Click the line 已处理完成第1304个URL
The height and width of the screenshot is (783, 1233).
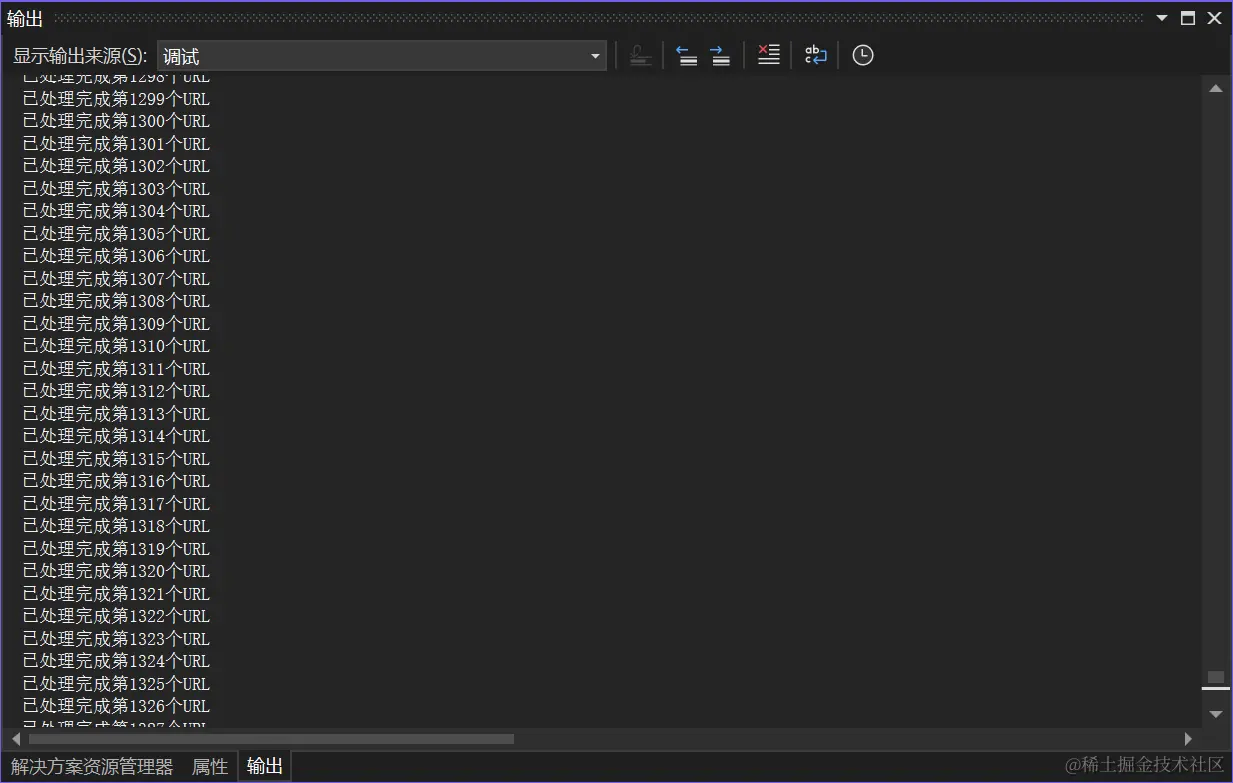click(116, 211)
